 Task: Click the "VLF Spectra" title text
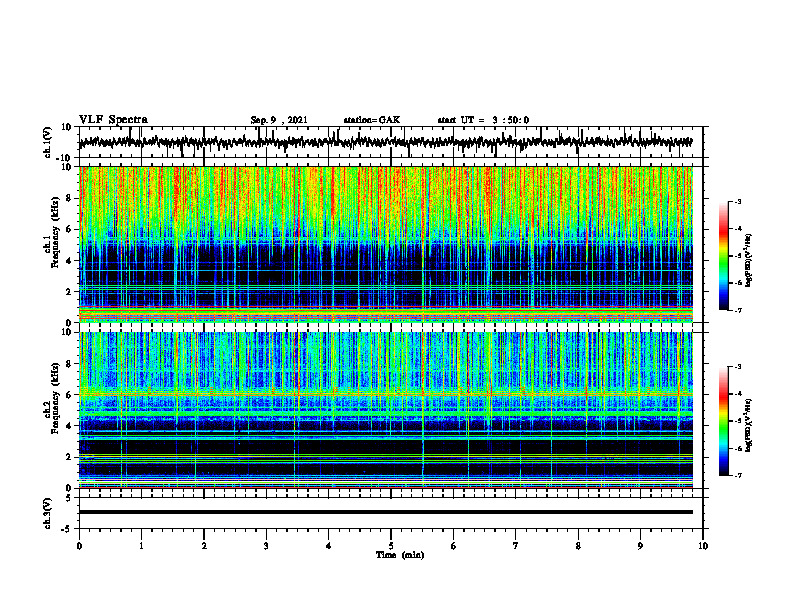click(113, 120)
